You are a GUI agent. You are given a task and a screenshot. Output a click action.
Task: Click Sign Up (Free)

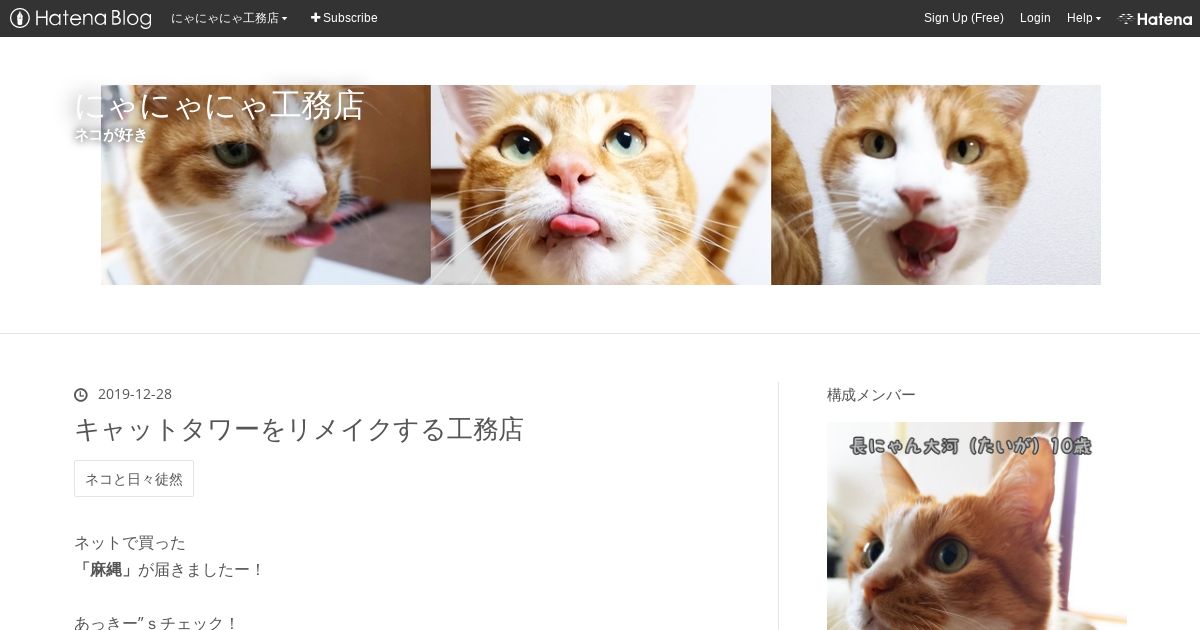[x=963, y=18]
